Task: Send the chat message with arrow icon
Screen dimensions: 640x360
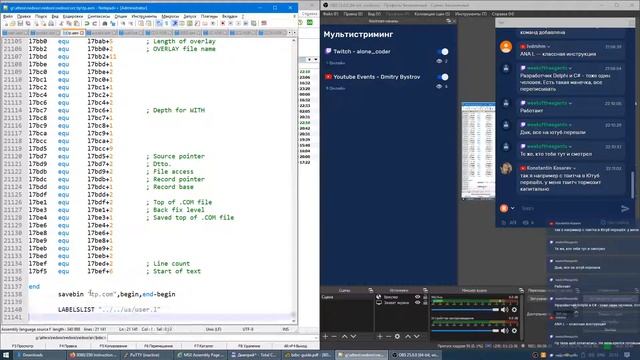Action: click(x=625, y=209)
